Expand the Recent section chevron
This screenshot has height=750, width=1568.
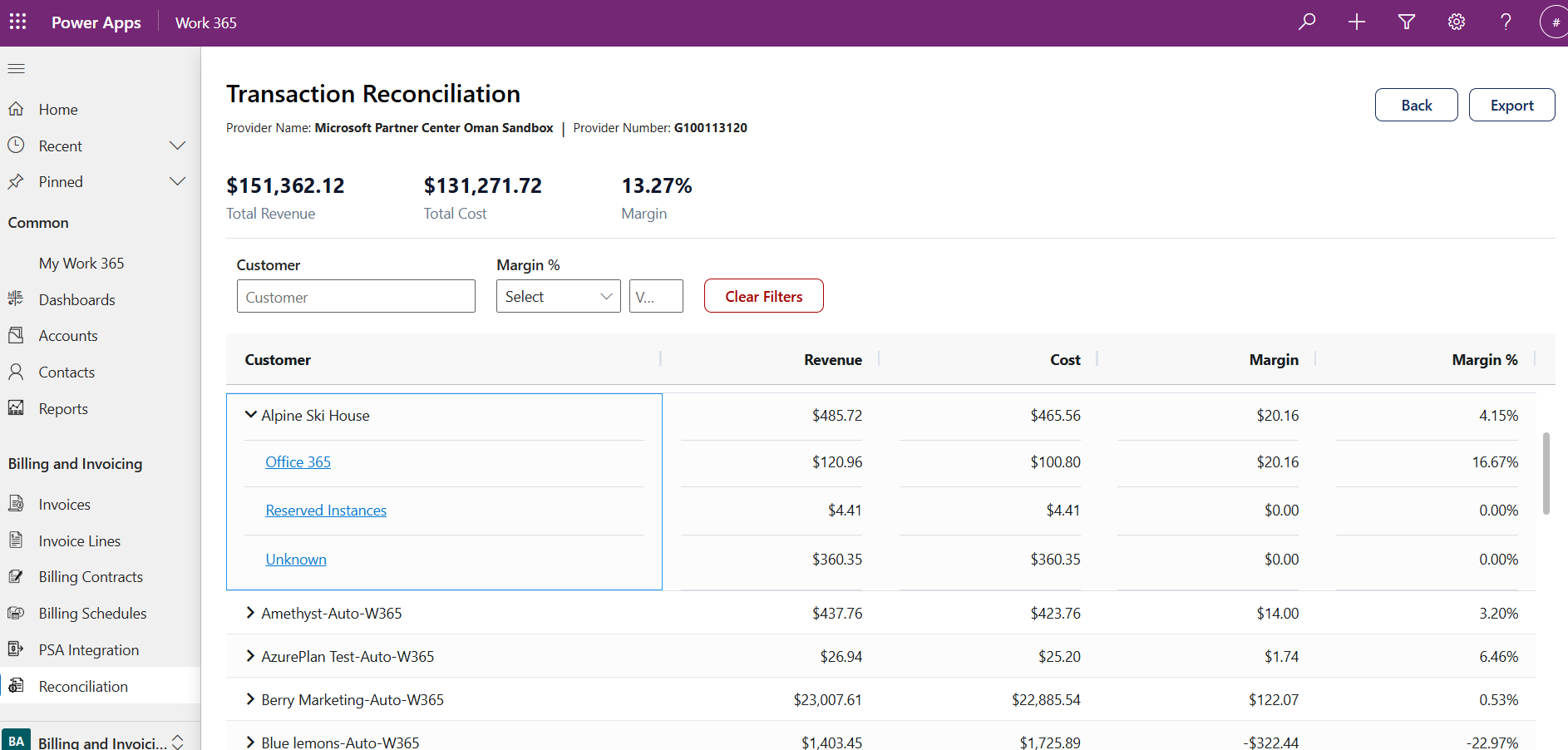177,146
